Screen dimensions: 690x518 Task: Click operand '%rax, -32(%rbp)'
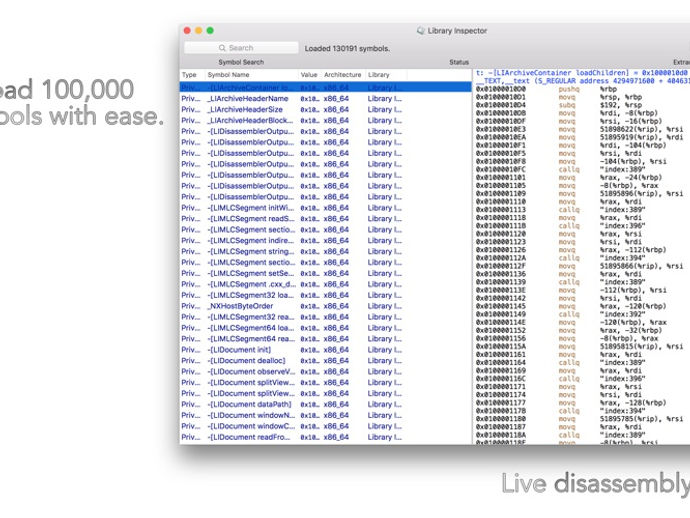(x=631, y=330)
